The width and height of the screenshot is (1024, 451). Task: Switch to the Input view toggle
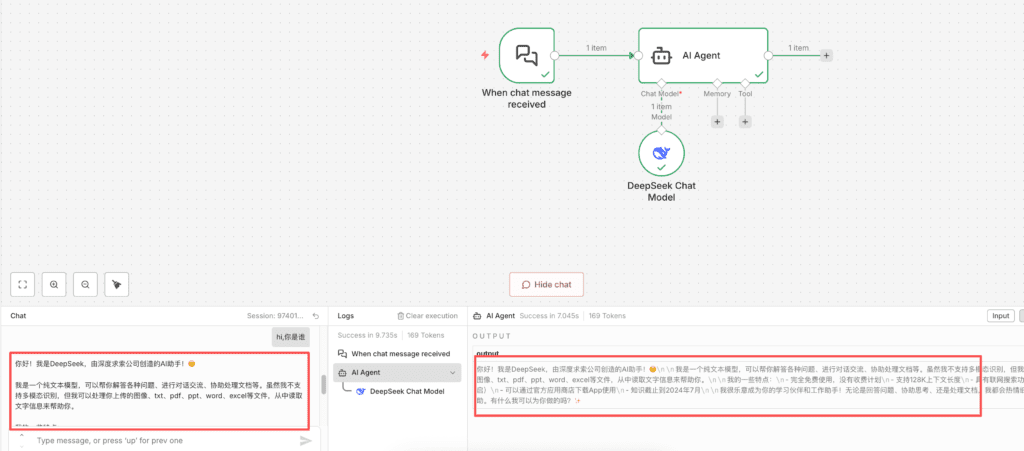pyautogui.click(x=1000, y=316)
